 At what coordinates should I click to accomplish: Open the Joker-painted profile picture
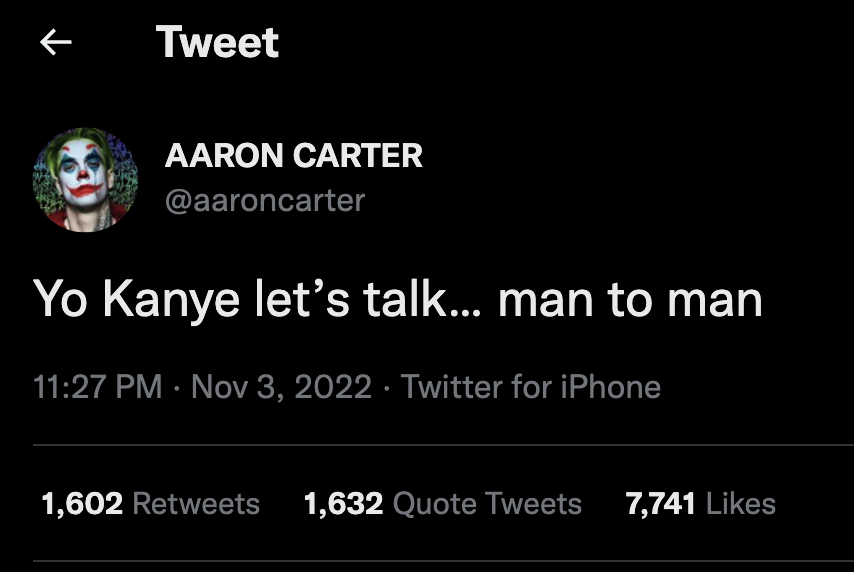pos(85,179)
